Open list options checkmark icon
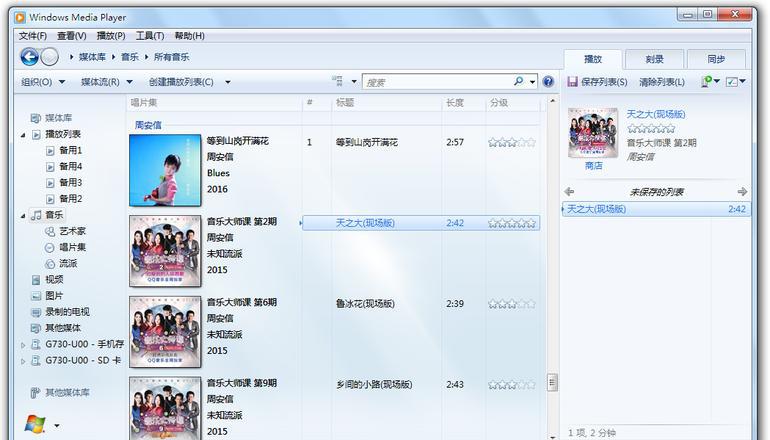This screenshot has height=440, width=770. (732, 82)
